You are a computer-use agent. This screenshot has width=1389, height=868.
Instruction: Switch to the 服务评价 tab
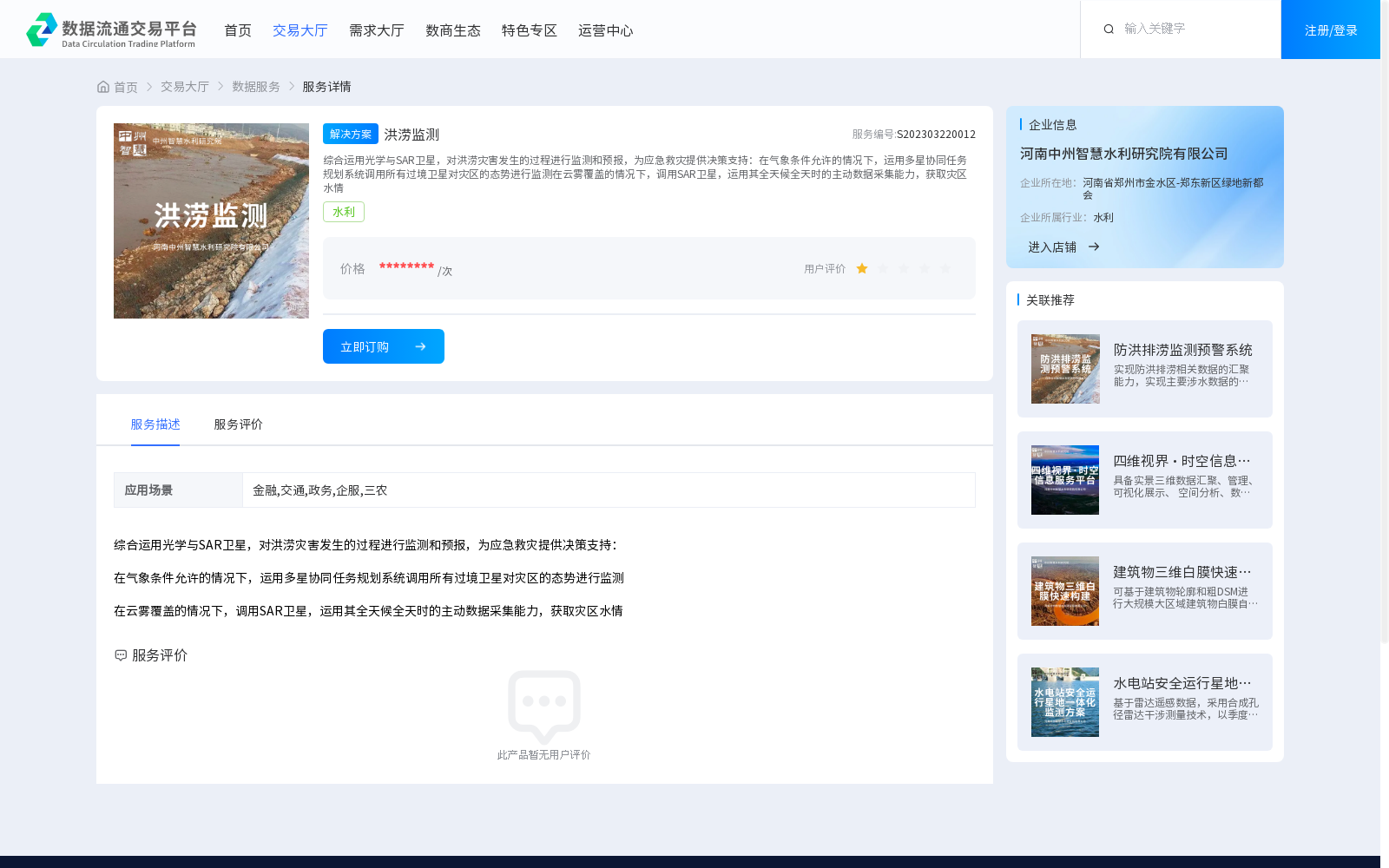click(239, 424)
